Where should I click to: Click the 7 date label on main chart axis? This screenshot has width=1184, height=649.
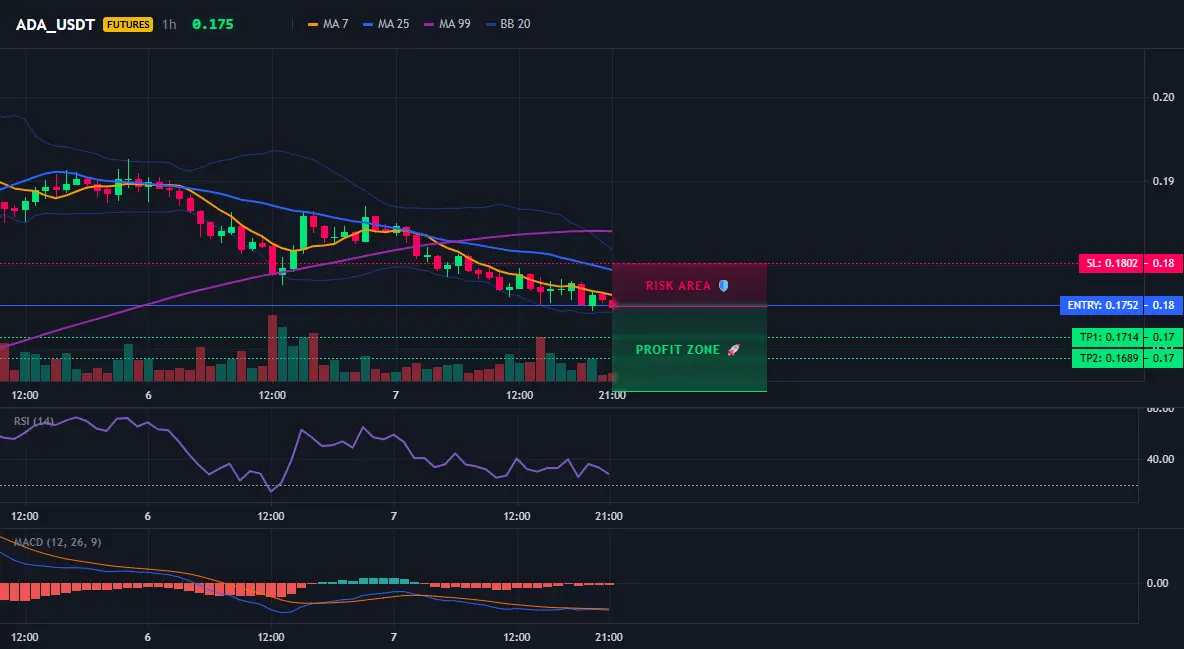pyautogui.click(x=395, y=395)
